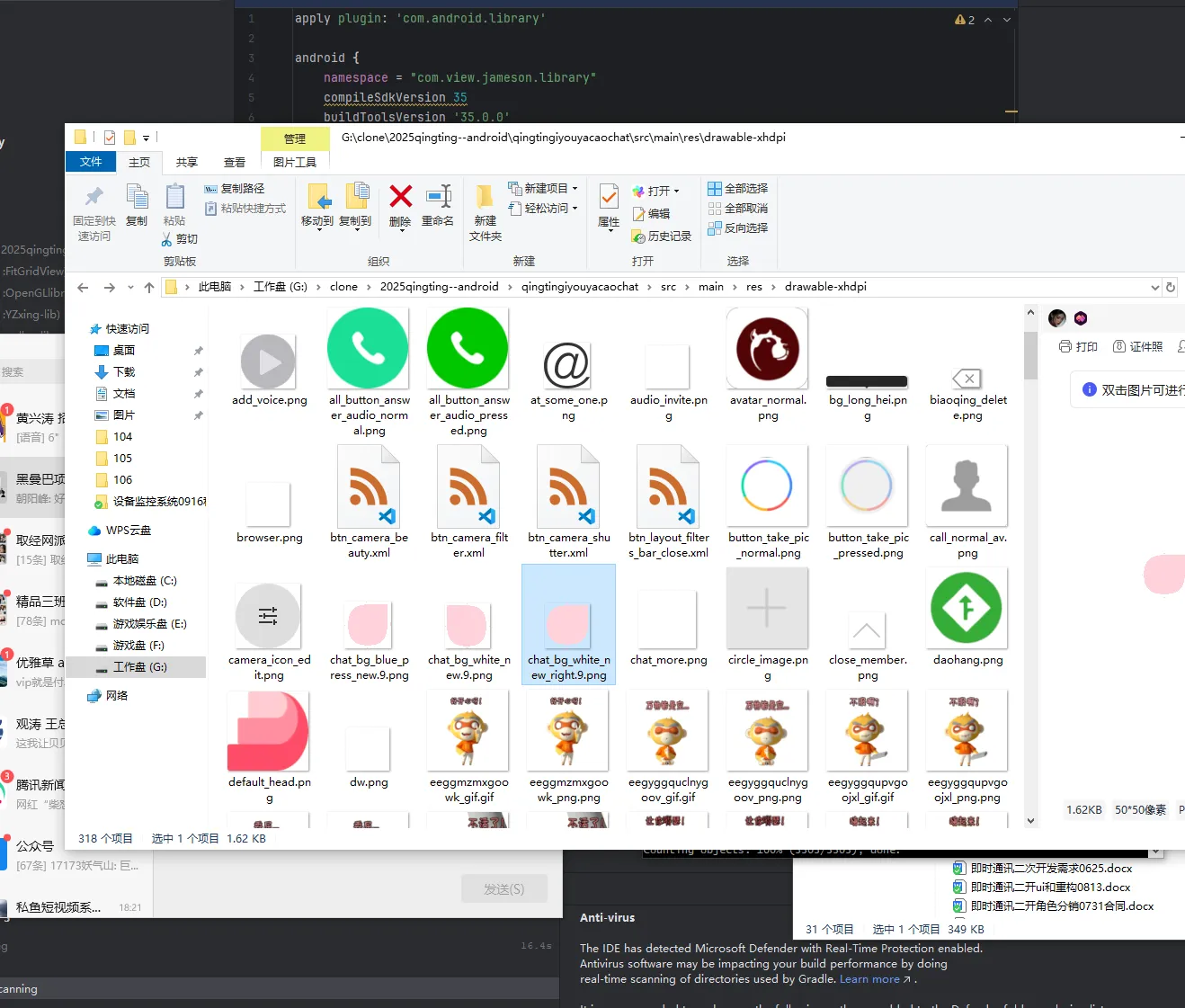Create a New Folder (新建文件夹)
The height and width of the screenshot is (1008, 1185).
pyautogui.click(x=486, y=213)
